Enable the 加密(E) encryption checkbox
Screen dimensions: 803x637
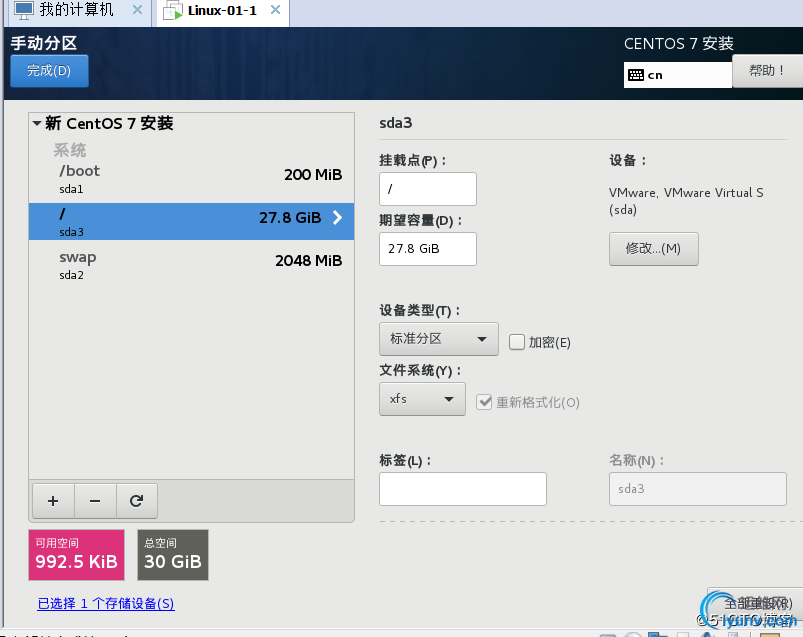point(517,342)
